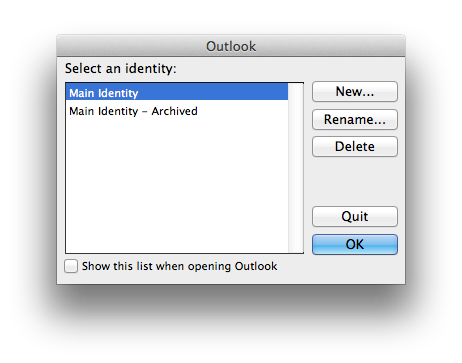The width and height of the screenshot is (462, 363).
Task: Quit the Outlook identity chooser
Action: [355, 217]
